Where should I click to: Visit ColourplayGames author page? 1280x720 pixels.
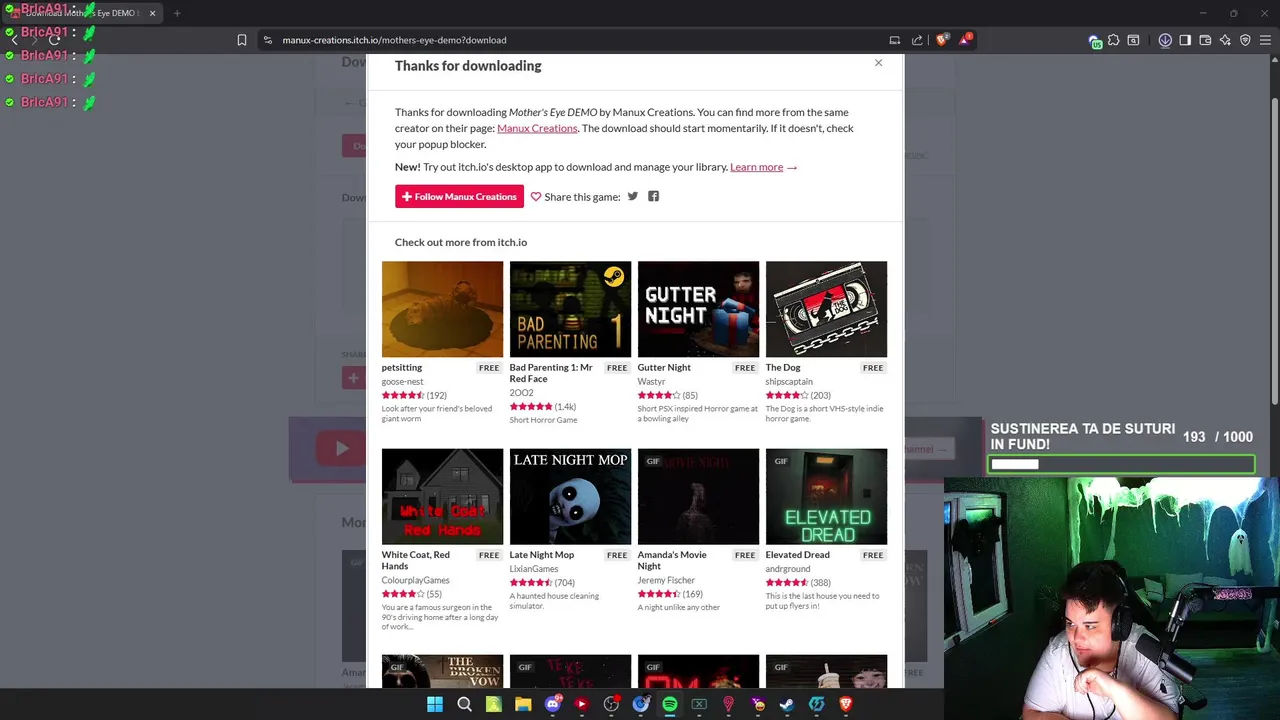pos(415,580)
